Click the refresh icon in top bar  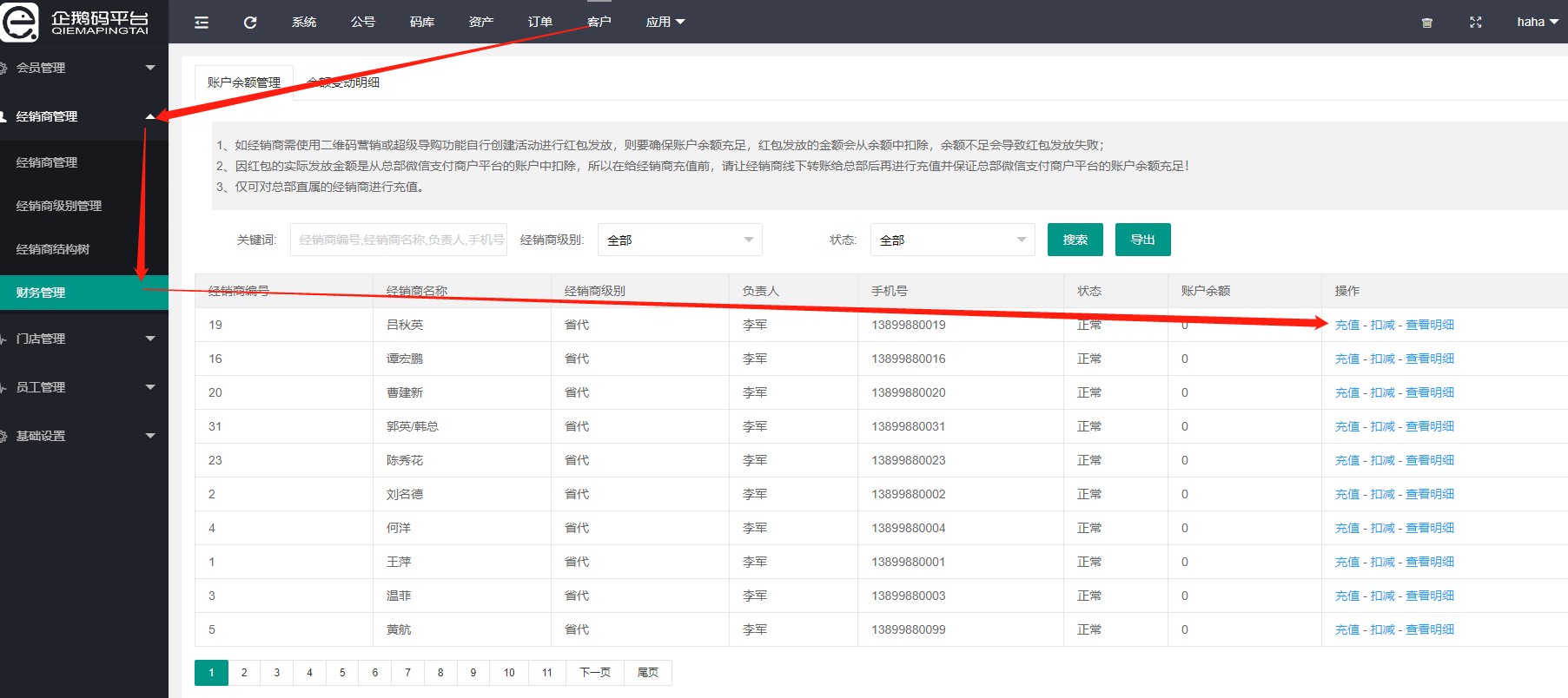[x=250, y=23]
